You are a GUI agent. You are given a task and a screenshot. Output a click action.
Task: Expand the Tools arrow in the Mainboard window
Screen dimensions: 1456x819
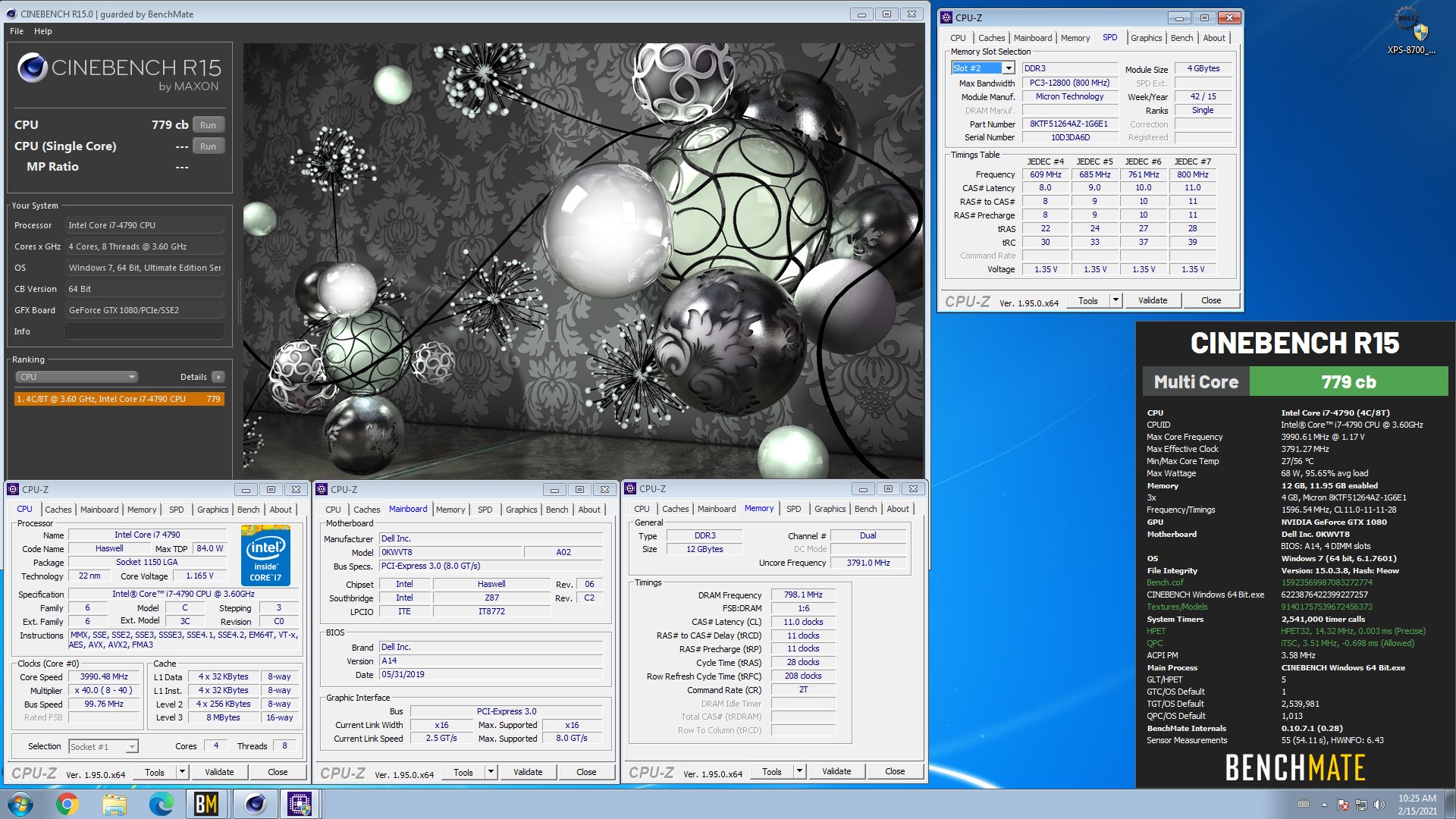pos(491,772)
